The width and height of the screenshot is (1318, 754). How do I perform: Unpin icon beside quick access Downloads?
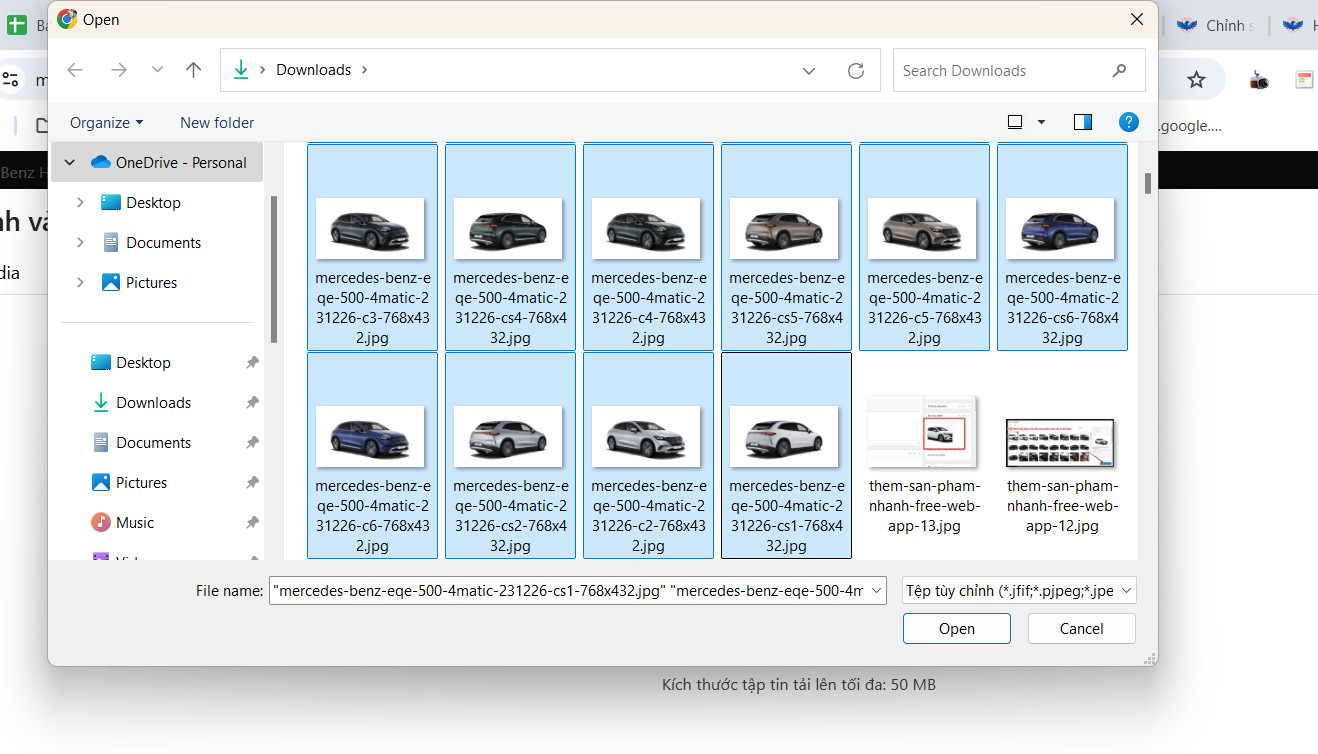point(252,403)
